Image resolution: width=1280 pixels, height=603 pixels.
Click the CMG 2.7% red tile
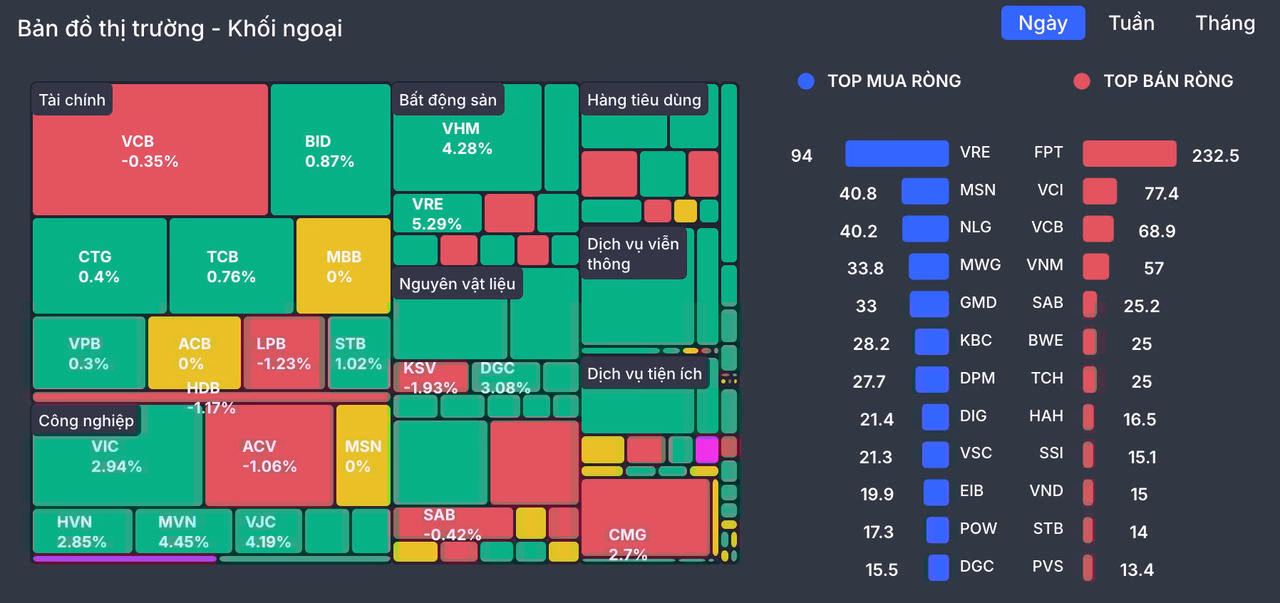[645, 518]
